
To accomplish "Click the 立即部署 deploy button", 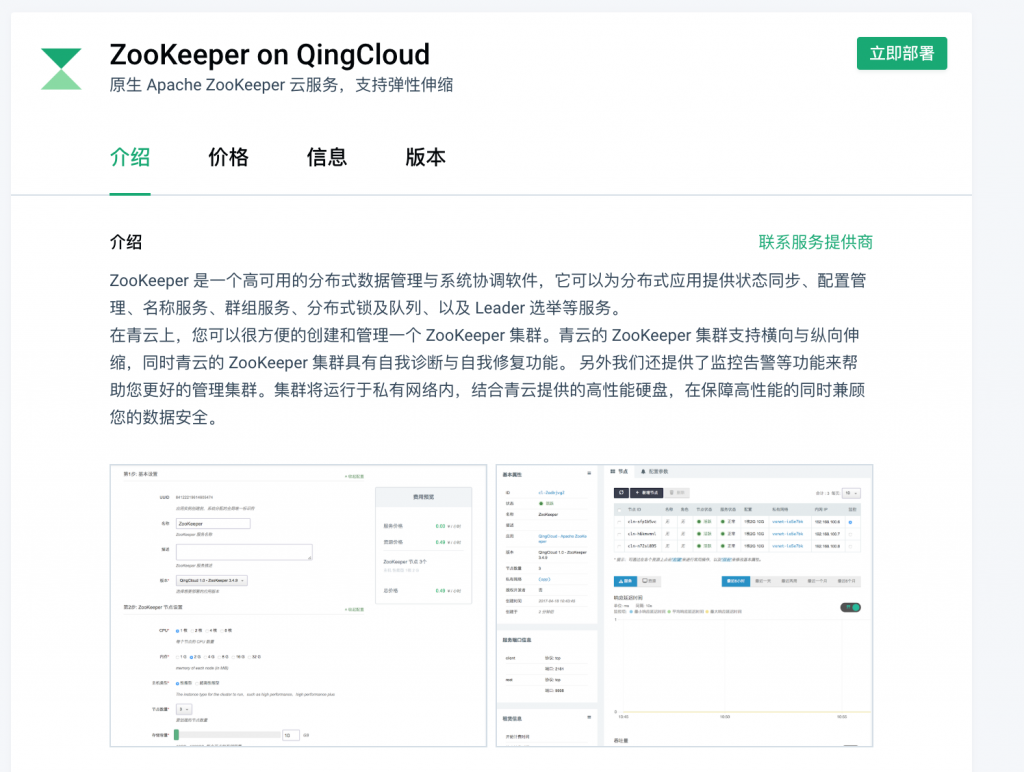I will (x=901, y=54).
